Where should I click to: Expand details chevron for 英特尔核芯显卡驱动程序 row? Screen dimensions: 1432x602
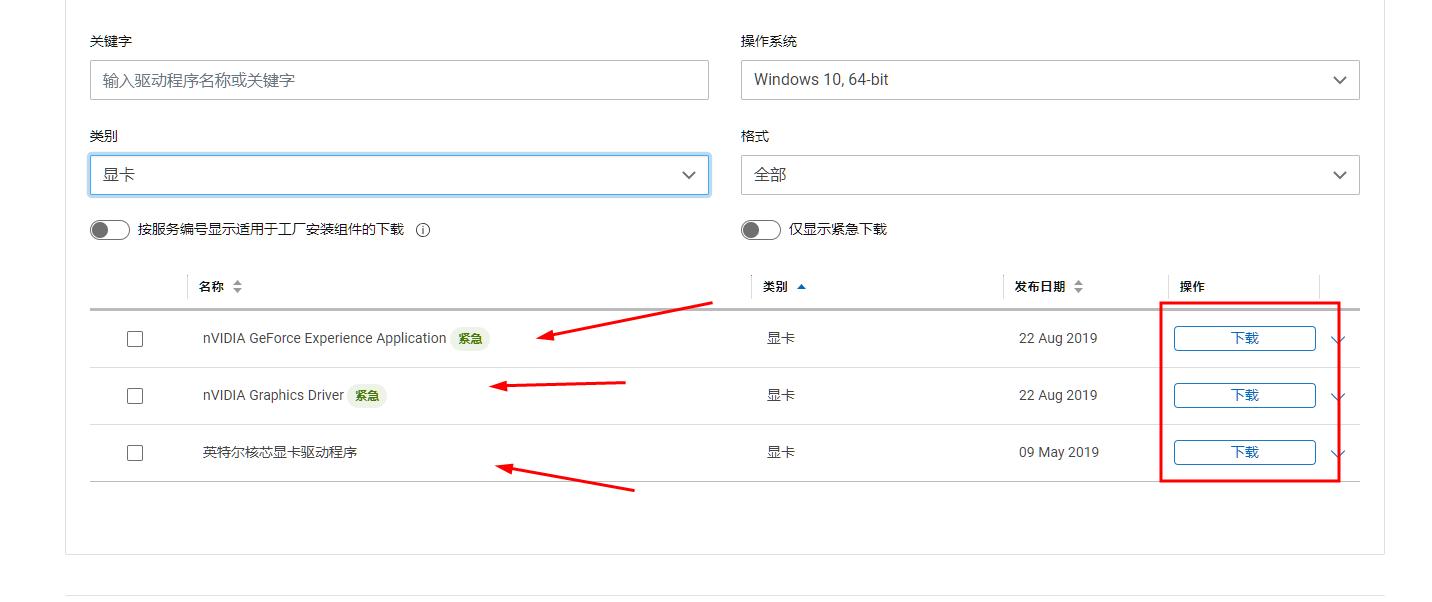[x=1338, y=452]
